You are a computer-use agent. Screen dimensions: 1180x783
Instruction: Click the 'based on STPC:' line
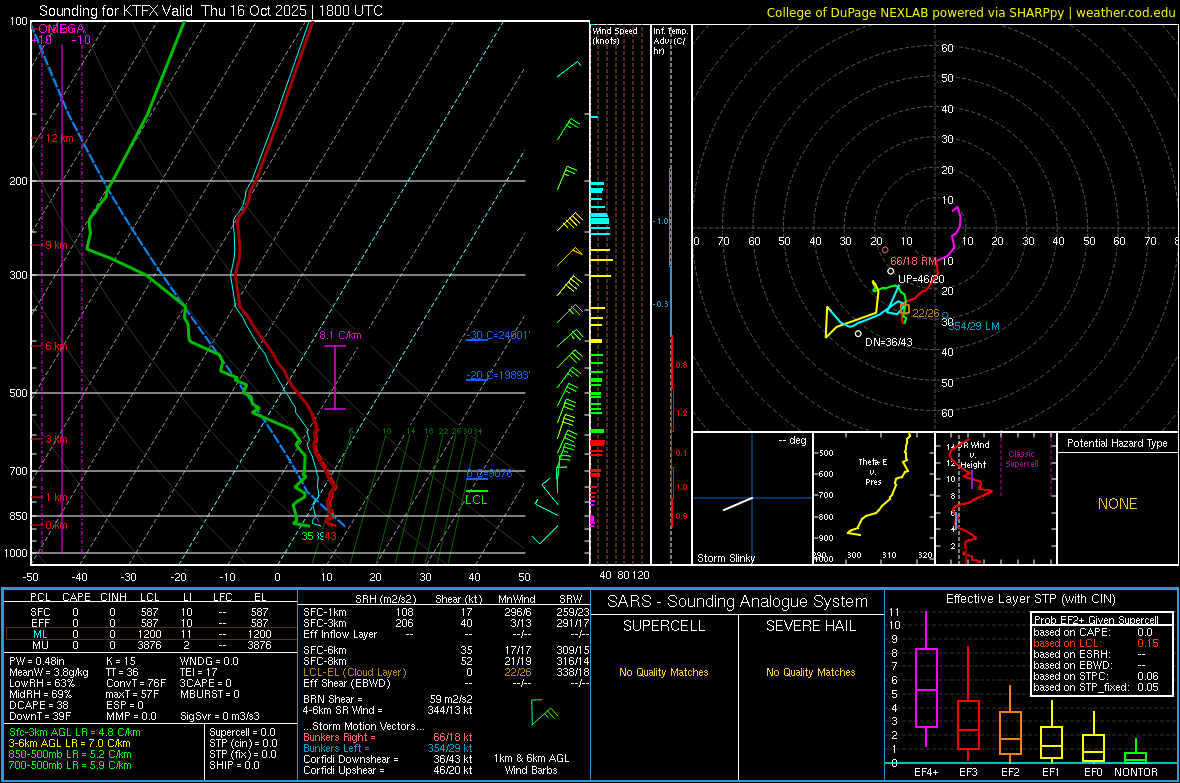(x=1096, y=676)
